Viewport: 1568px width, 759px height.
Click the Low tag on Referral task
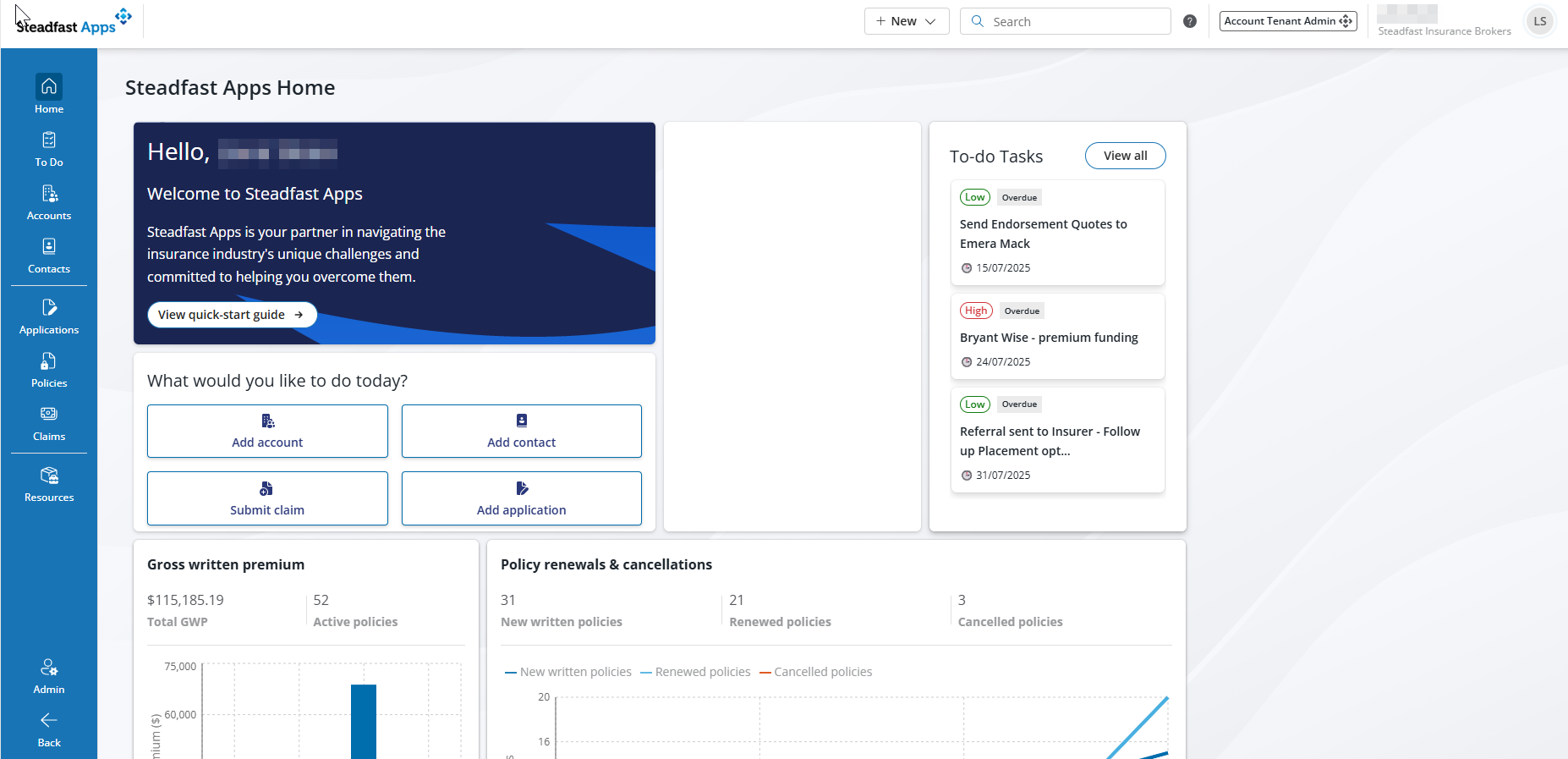pos(975,404)
